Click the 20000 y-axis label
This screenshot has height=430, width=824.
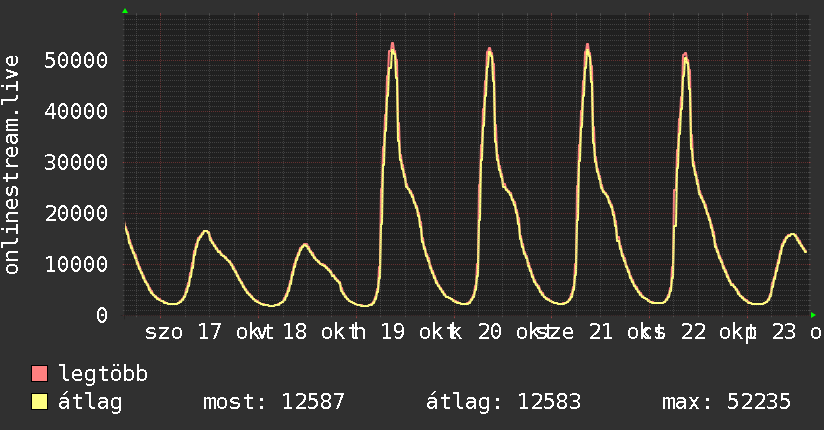tap(76, 213)
